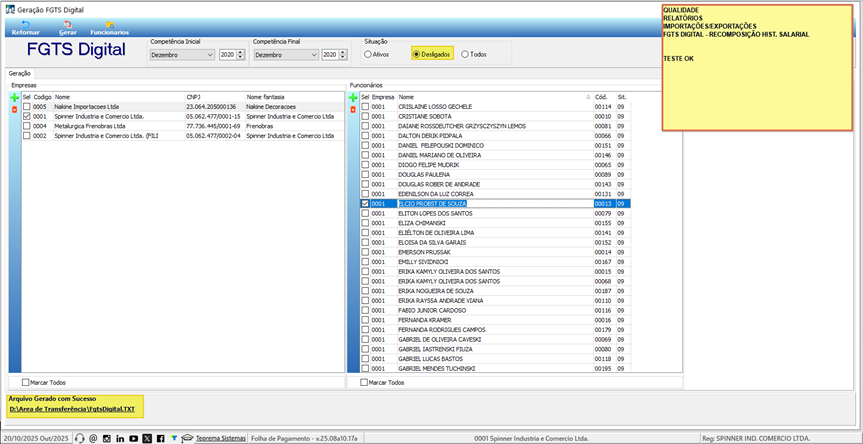Open the Teorema Sistemas link
Image resolution: width=863 pixels, height=444 pixels.
pos(221,438)
